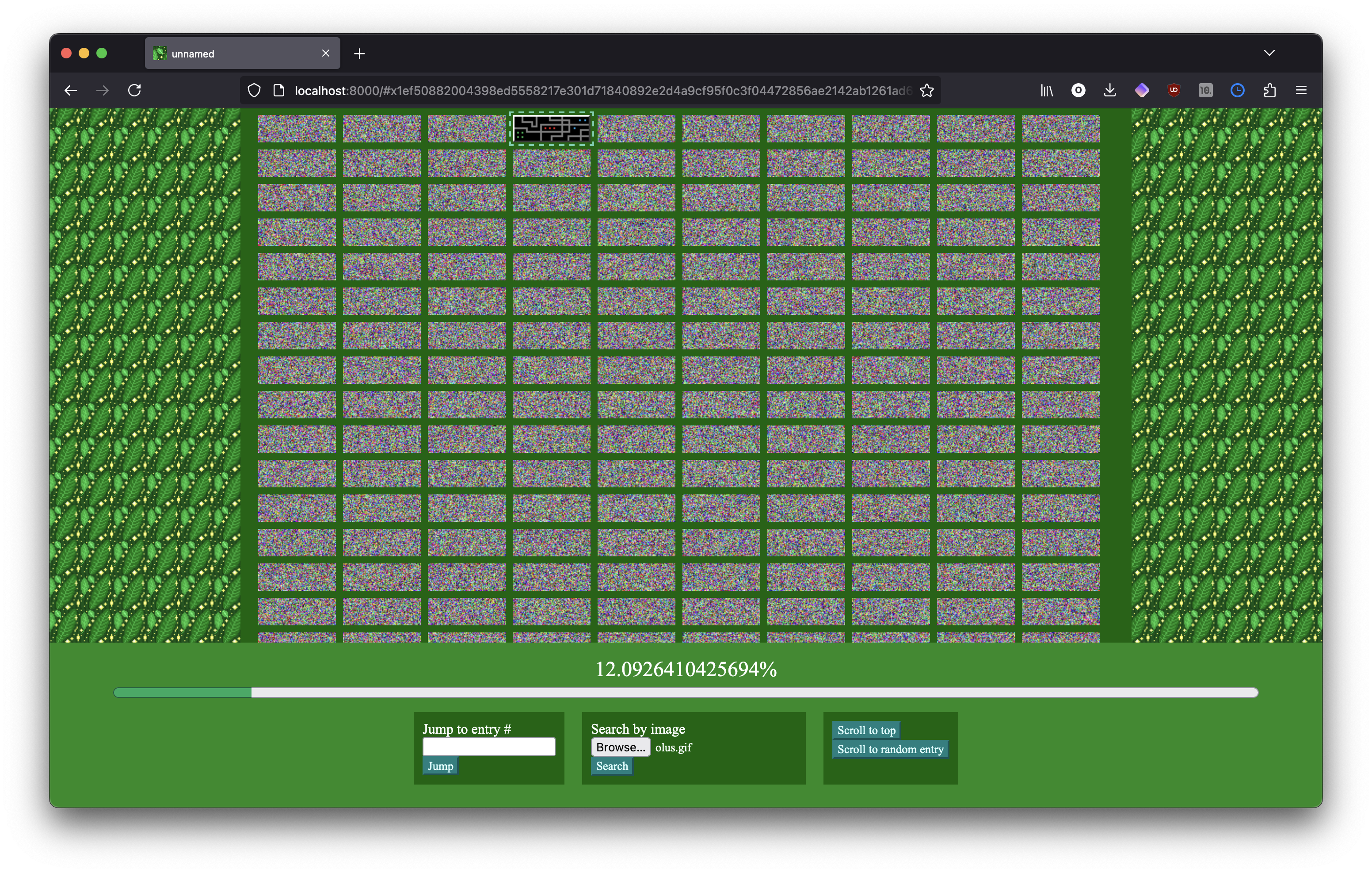Open the Extensions puzzle piece menu
The width and height of the screenshot is (1372, 873).
1269,90
